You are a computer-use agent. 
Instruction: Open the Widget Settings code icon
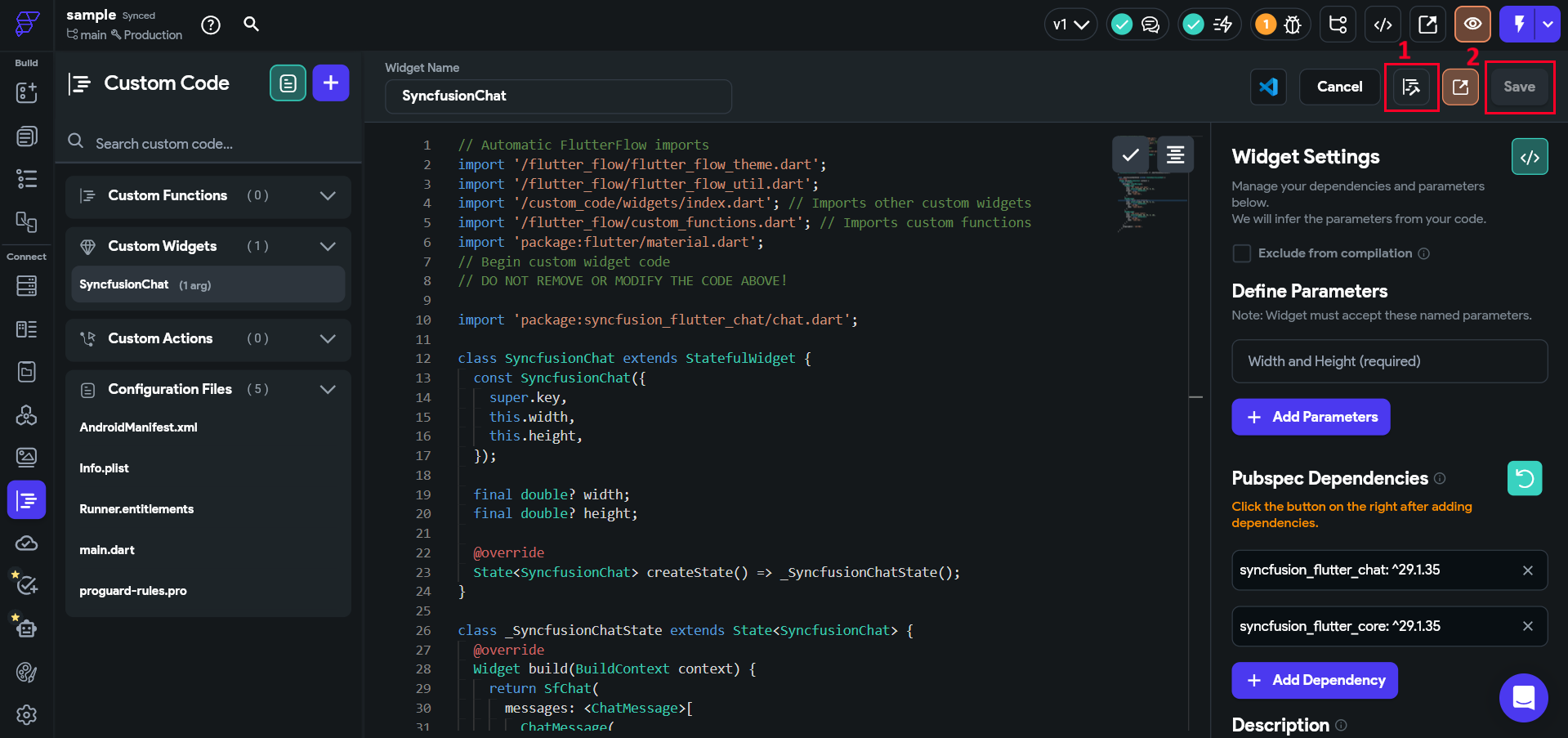click(x=1530, y=156)
